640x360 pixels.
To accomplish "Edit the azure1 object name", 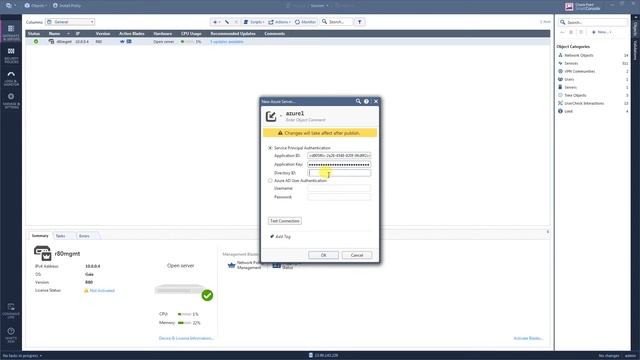I will (x=295, y=113).
